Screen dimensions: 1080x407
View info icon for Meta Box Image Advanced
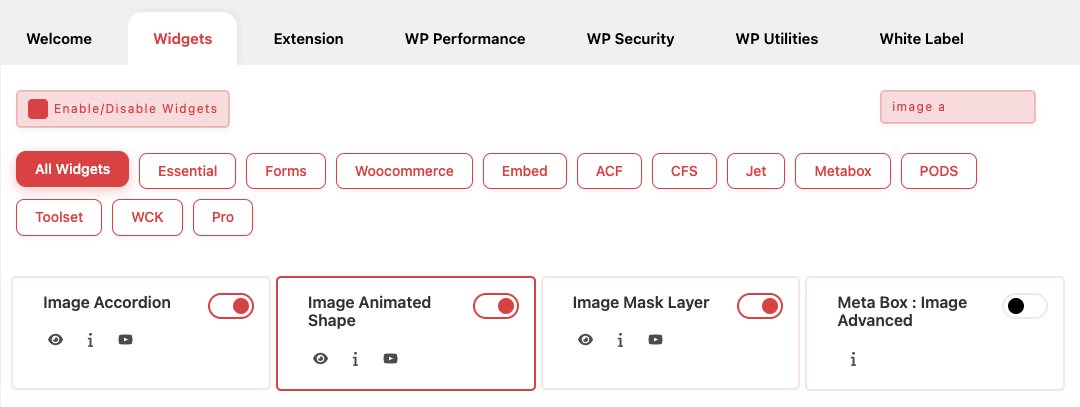coord(853,359)
